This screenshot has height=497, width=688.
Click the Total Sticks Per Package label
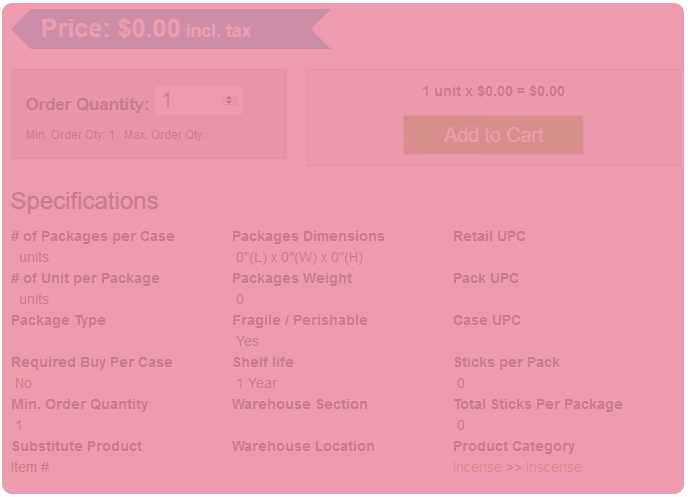538,404
